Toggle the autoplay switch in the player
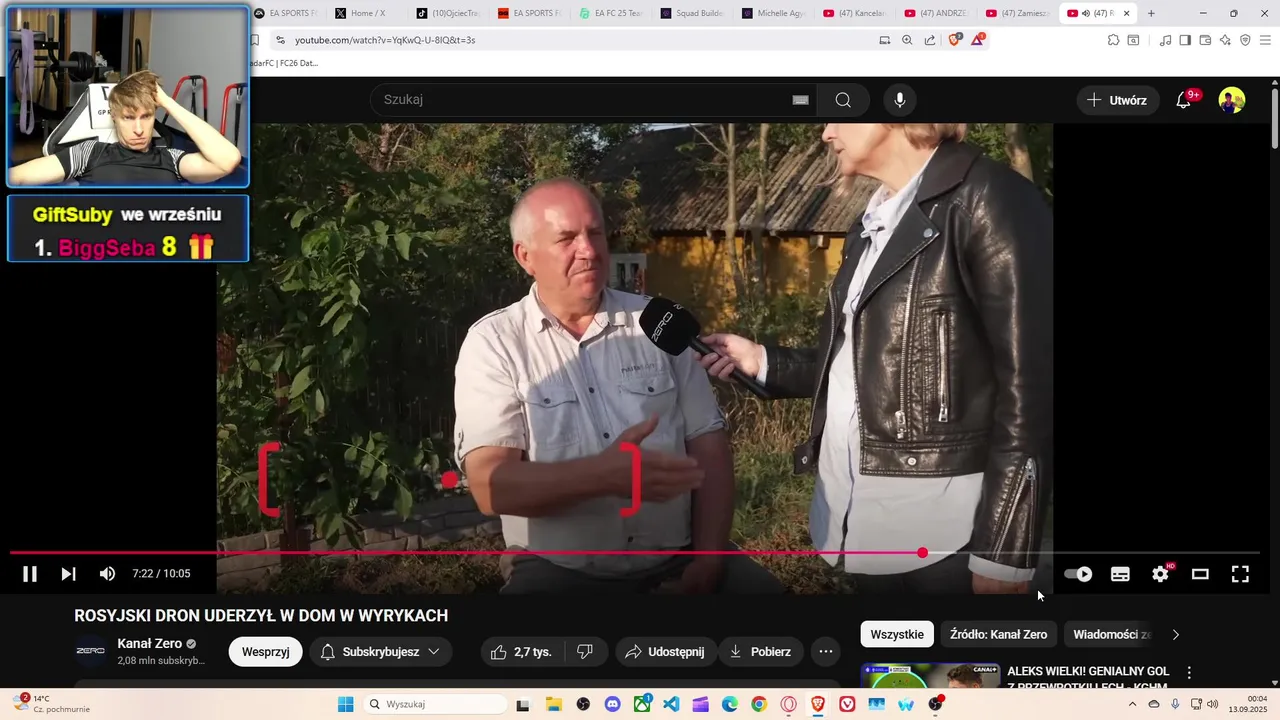Image resolution: width=1280 pixels, height=720 pixels. click(x=1078, y=574)
